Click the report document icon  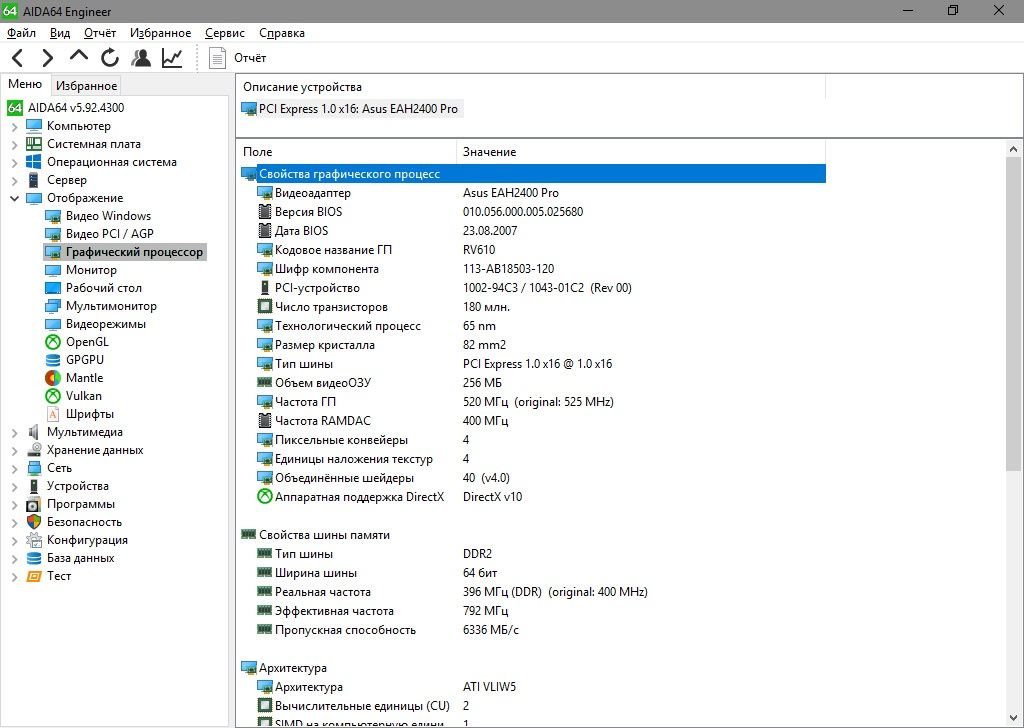(x=217, y=58)
